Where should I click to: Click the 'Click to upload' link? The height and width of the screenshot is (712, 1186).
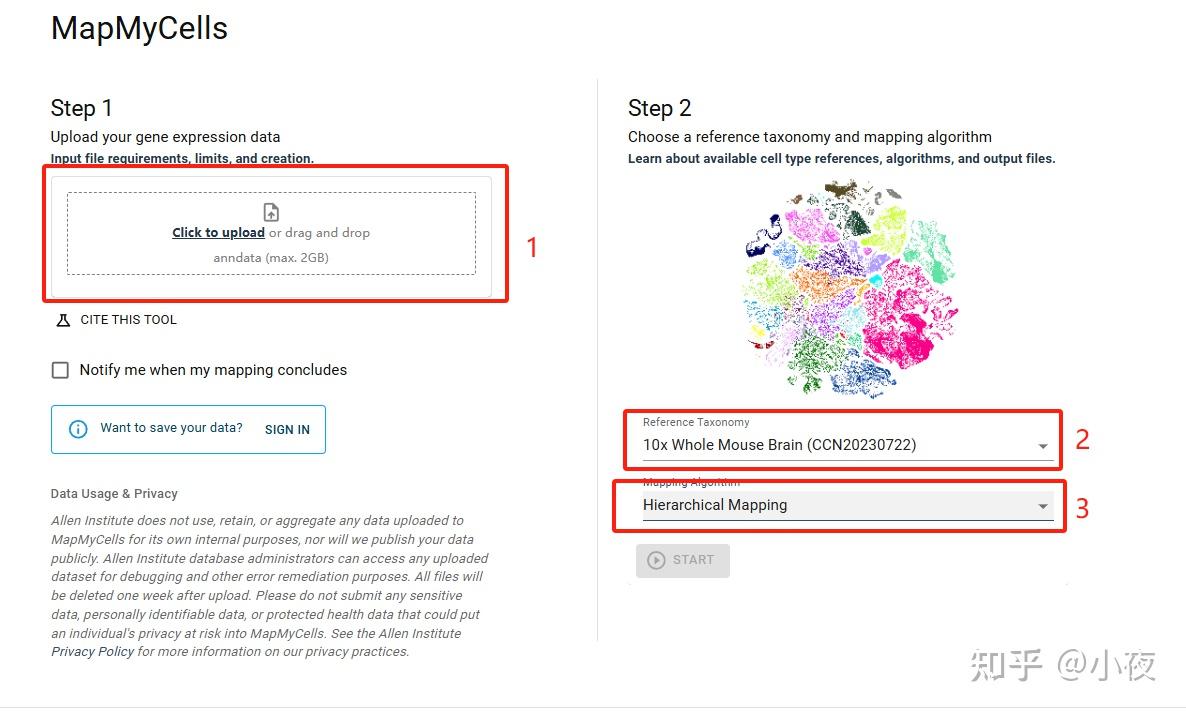tap(218, 232)
